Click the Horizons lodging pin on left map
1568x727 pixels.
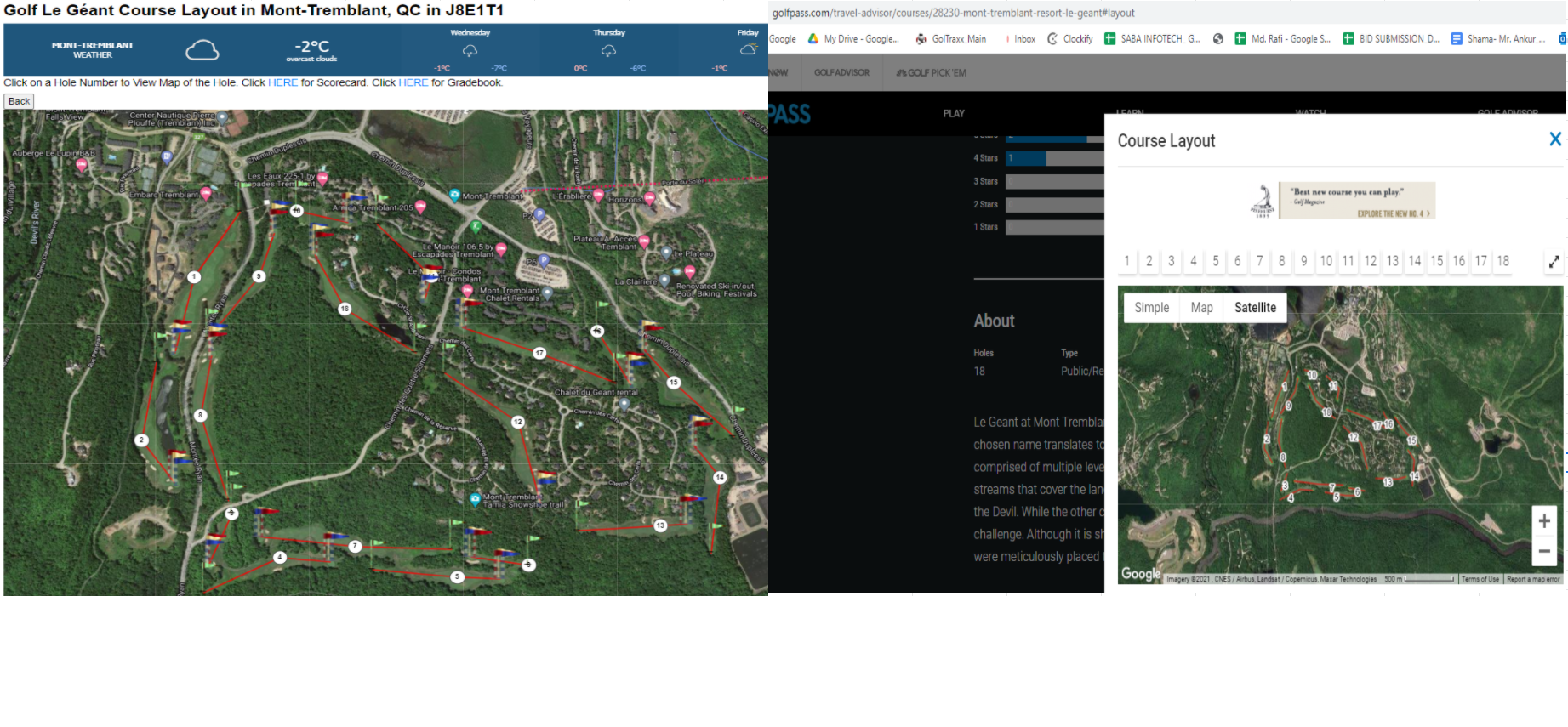pos(650,198)
